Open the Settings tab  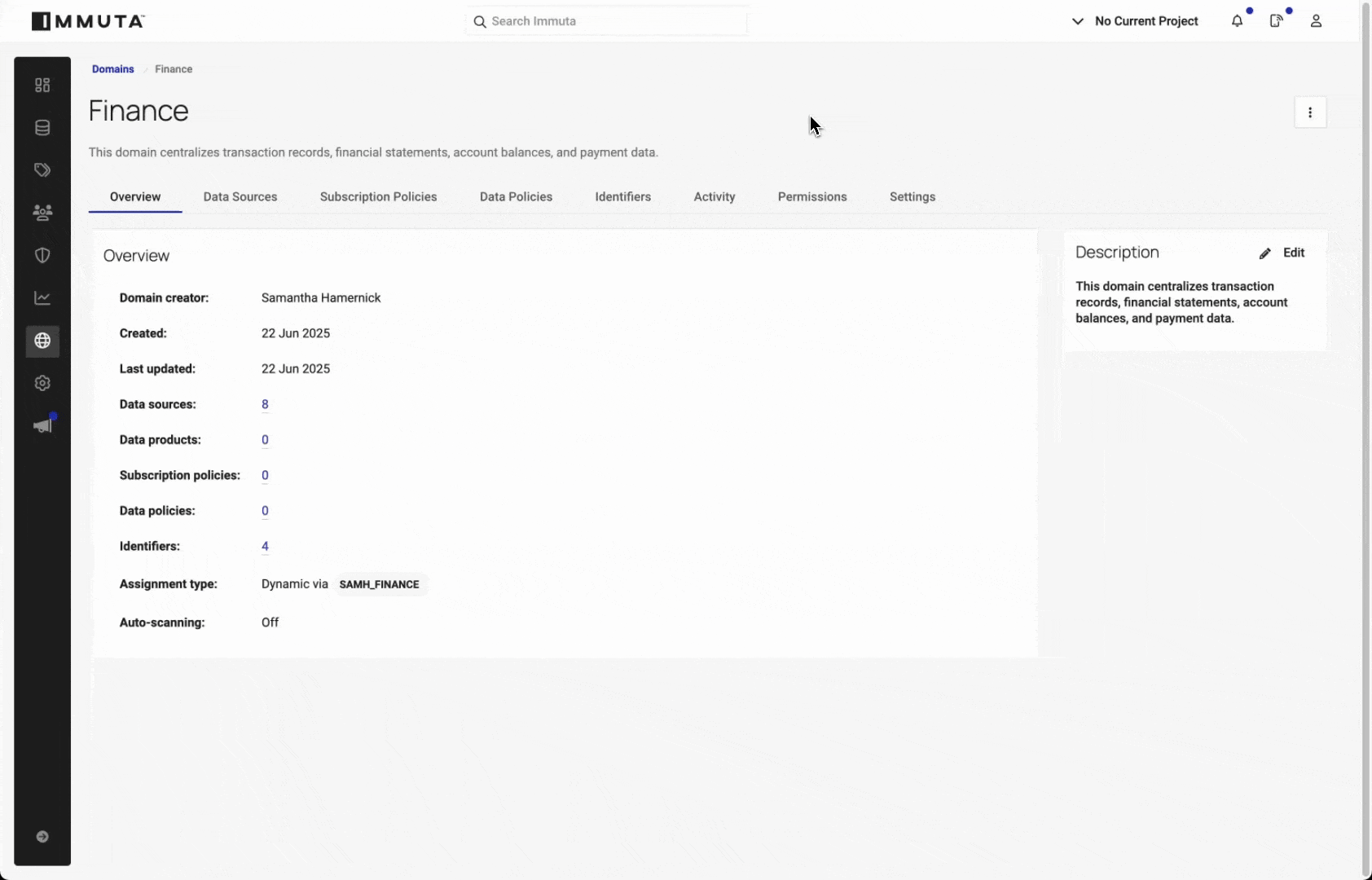pyautogui.click(x=912, y=197)
